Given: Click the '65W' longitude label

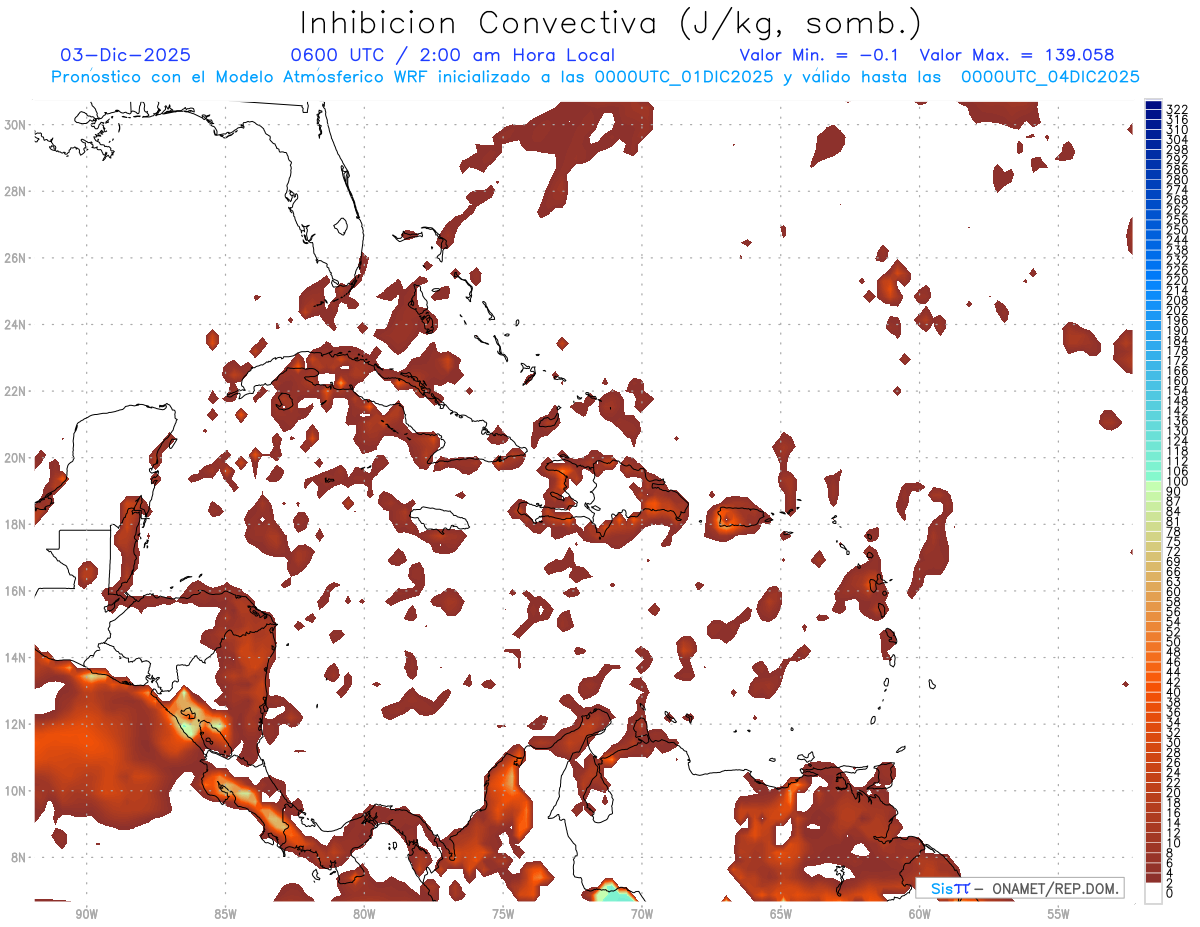Looking at the screenshot, I should click(781, 914).
